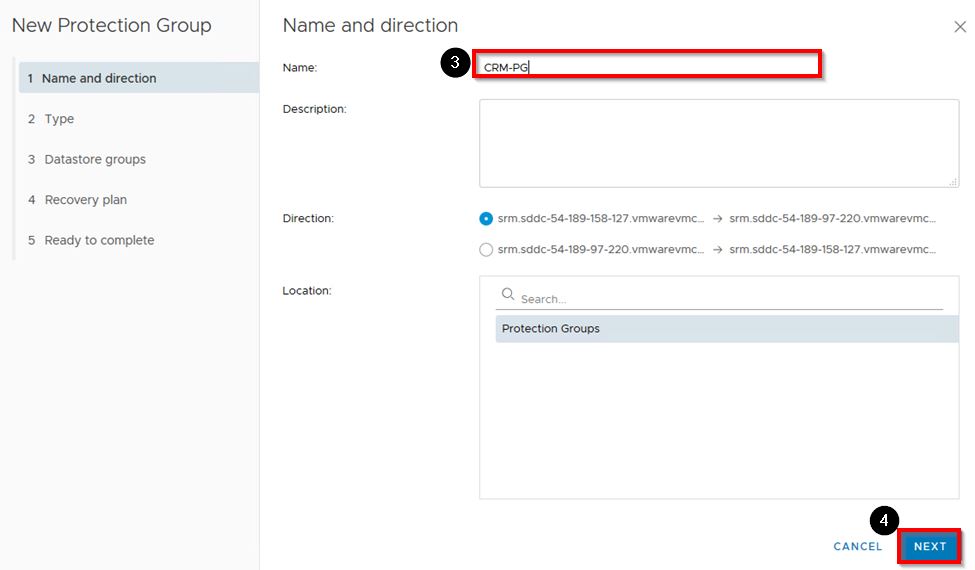Open the Type wizard step

click(59, 119)
